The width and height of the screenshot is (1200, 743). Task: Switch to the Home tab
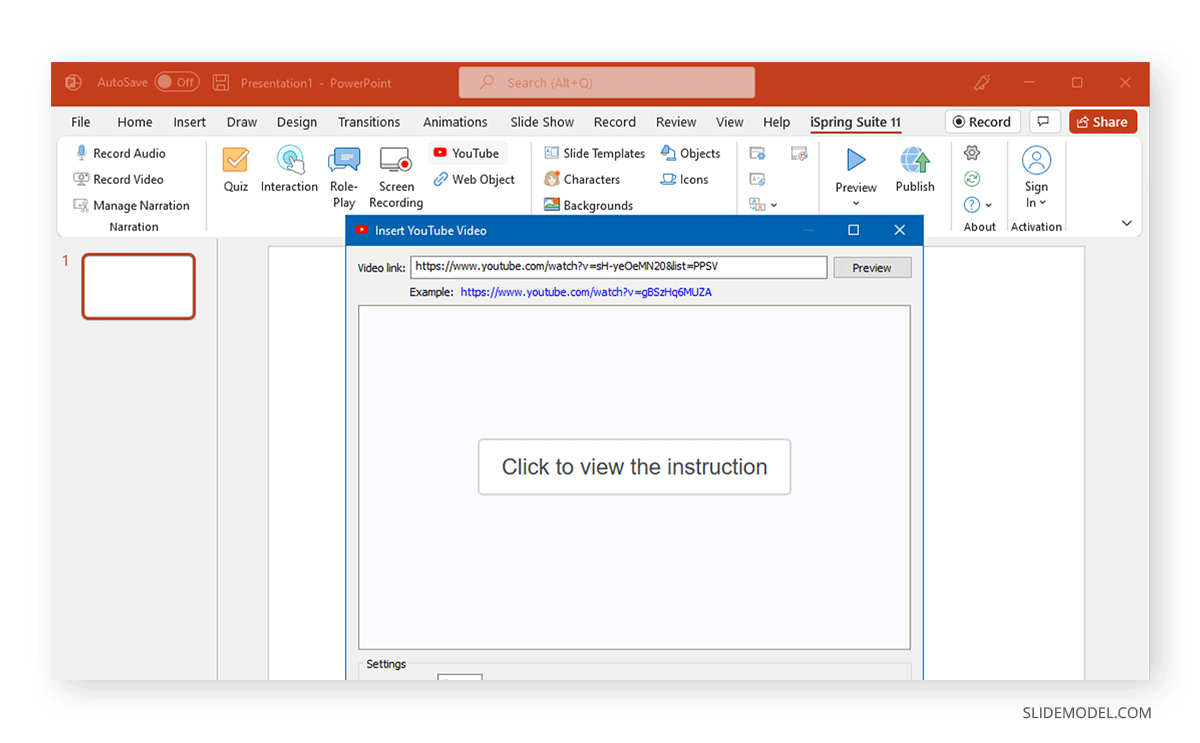(135, 122)
